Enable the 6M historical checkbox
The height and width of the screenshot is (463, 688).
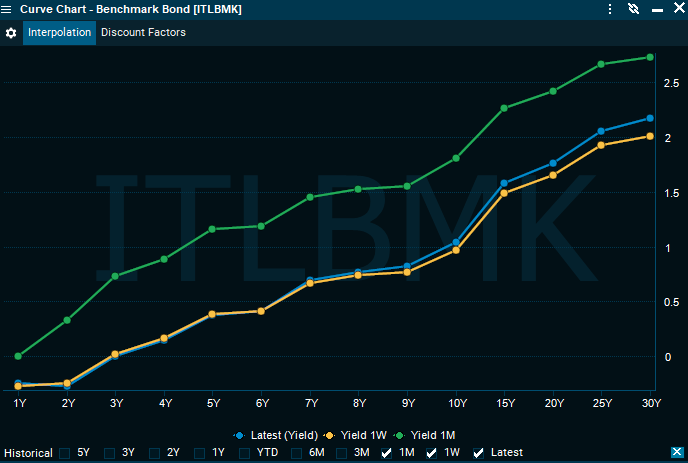[296, 453]
